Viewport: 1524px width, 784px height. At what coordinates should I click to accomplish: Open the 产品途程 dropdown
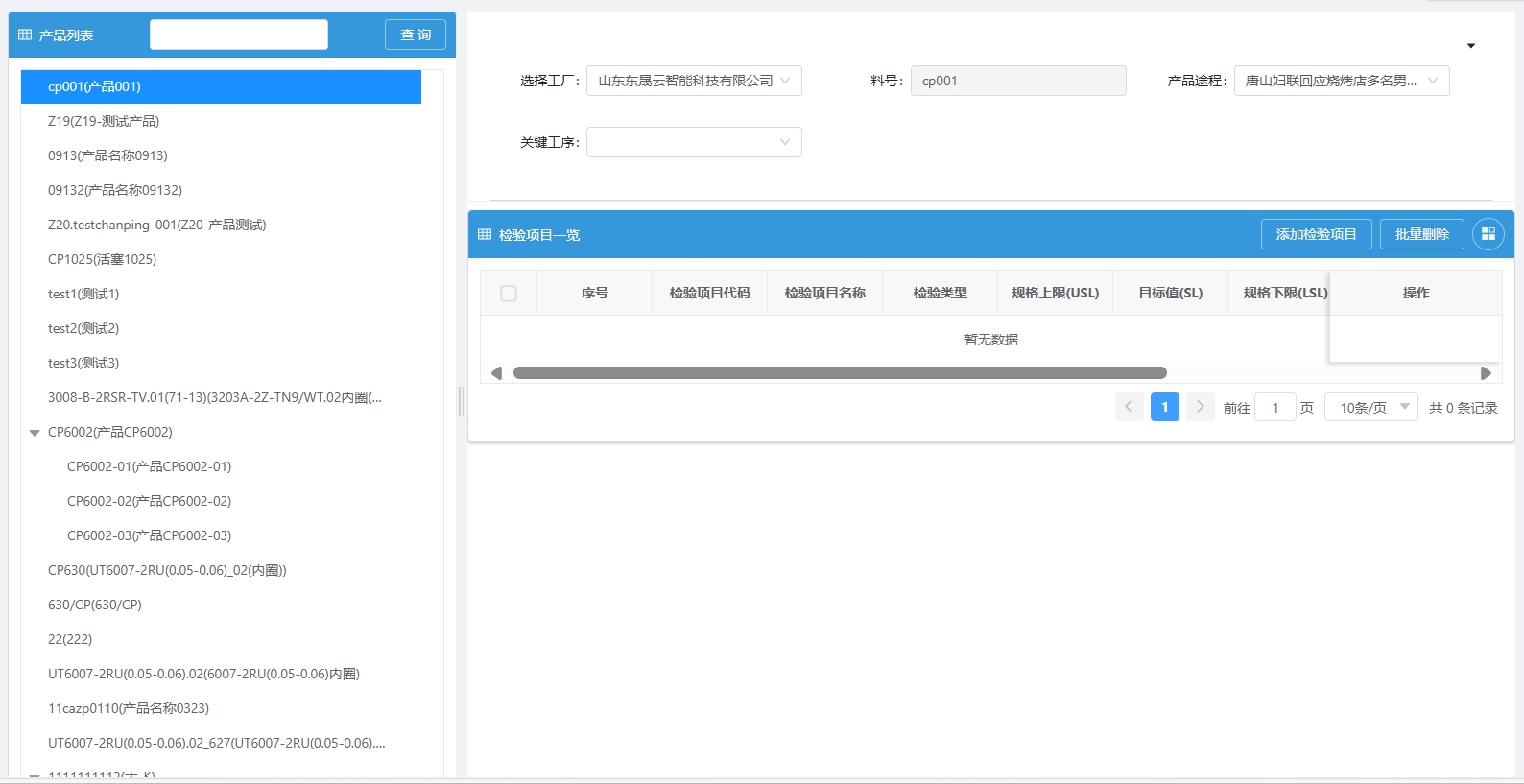click(x=1342, y=81)
